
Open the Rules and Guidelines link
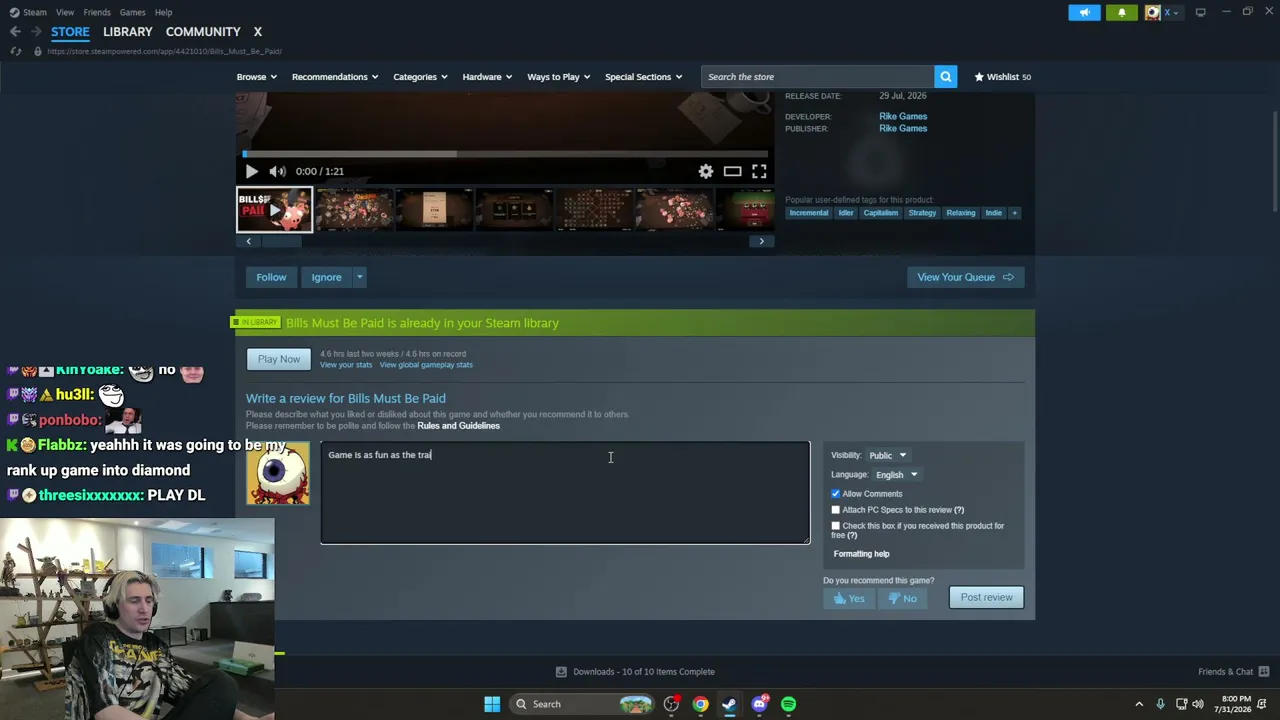[458, 426]
